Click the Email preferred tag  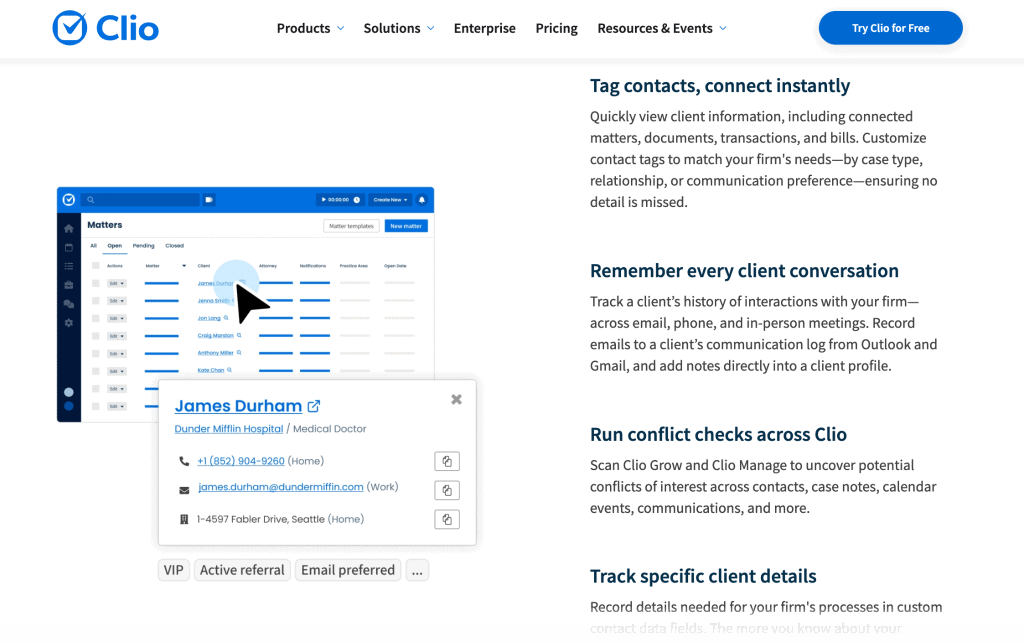348,570
